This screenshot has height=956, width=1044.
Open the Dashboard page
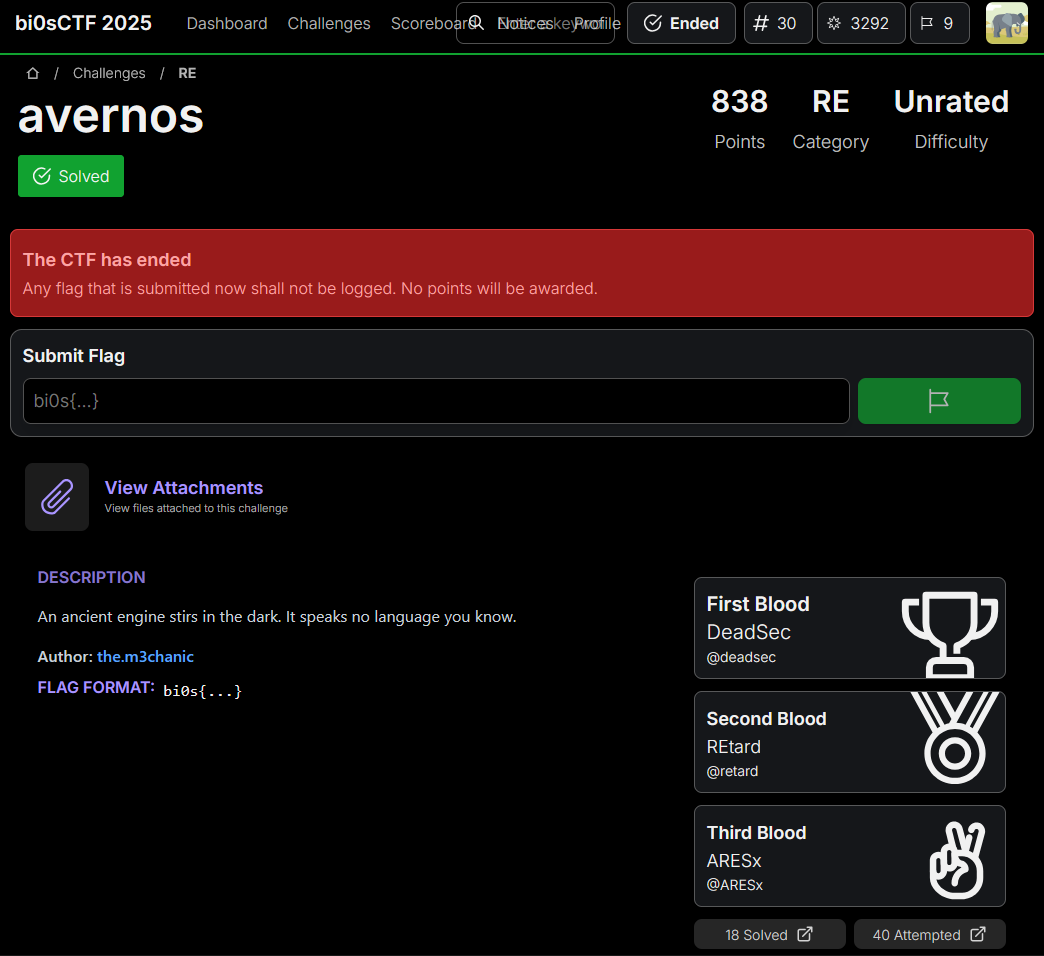(226, 23)
